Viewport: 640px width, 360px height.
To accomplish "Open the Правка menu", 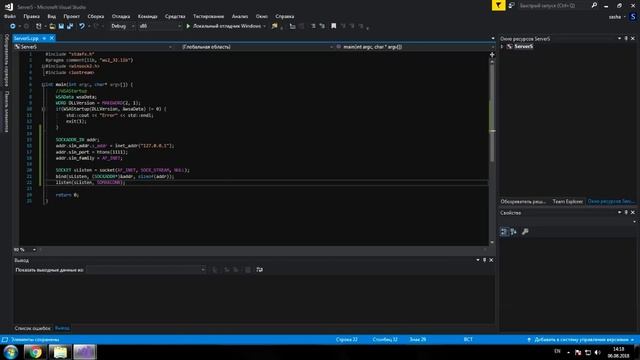I will [x=31, y=16].
